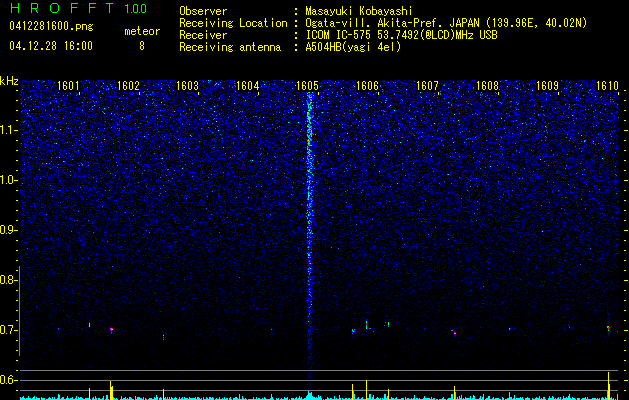Click the 1607 time marker

coord(427,85)
